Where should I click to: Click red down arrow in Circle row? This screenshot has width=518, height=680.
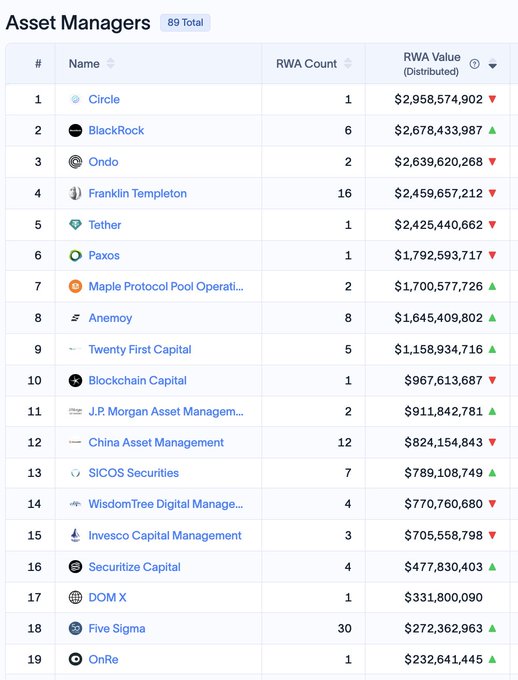coord(492,99)
